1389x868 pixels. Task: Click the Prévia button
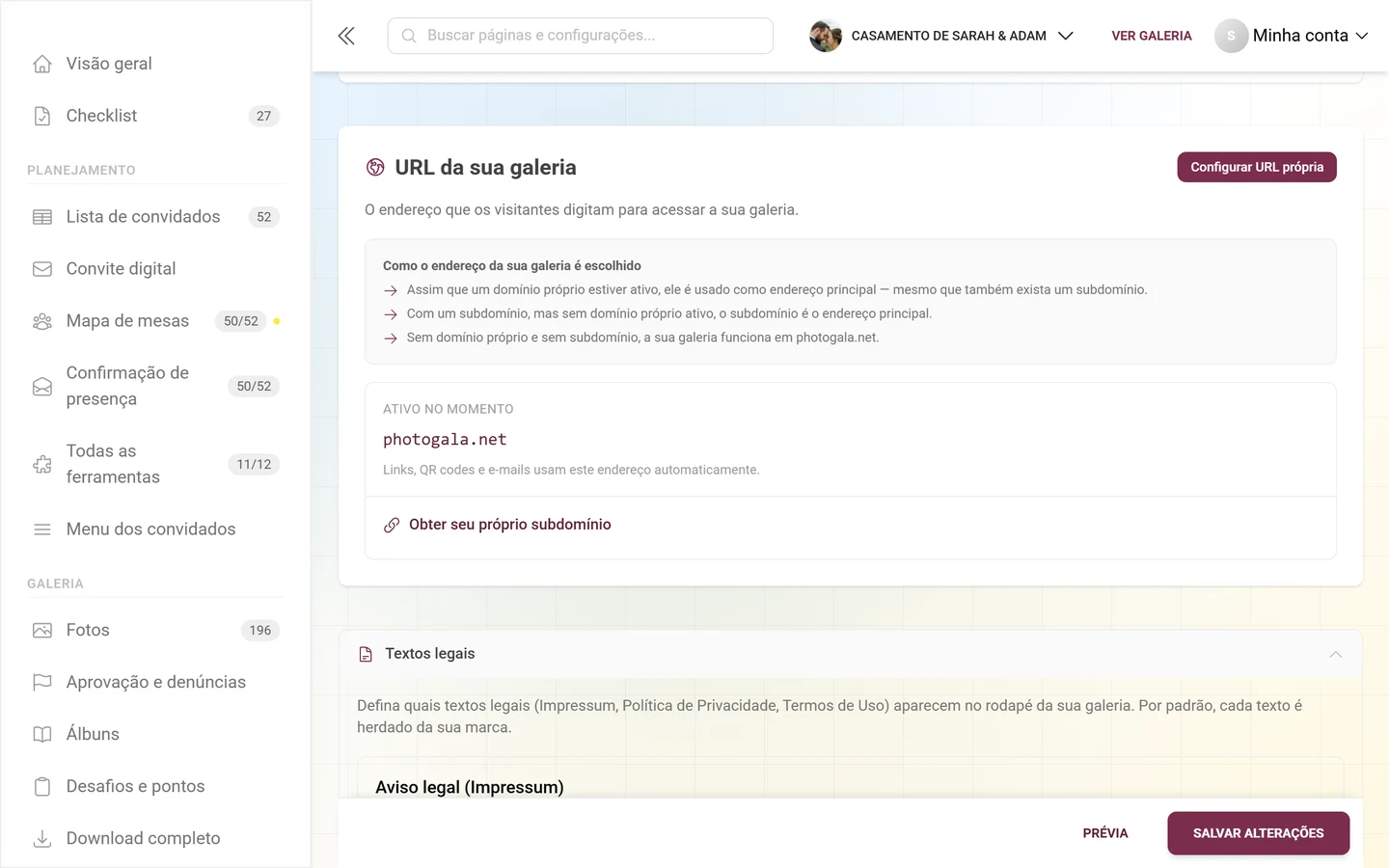tap(1105, 833)
